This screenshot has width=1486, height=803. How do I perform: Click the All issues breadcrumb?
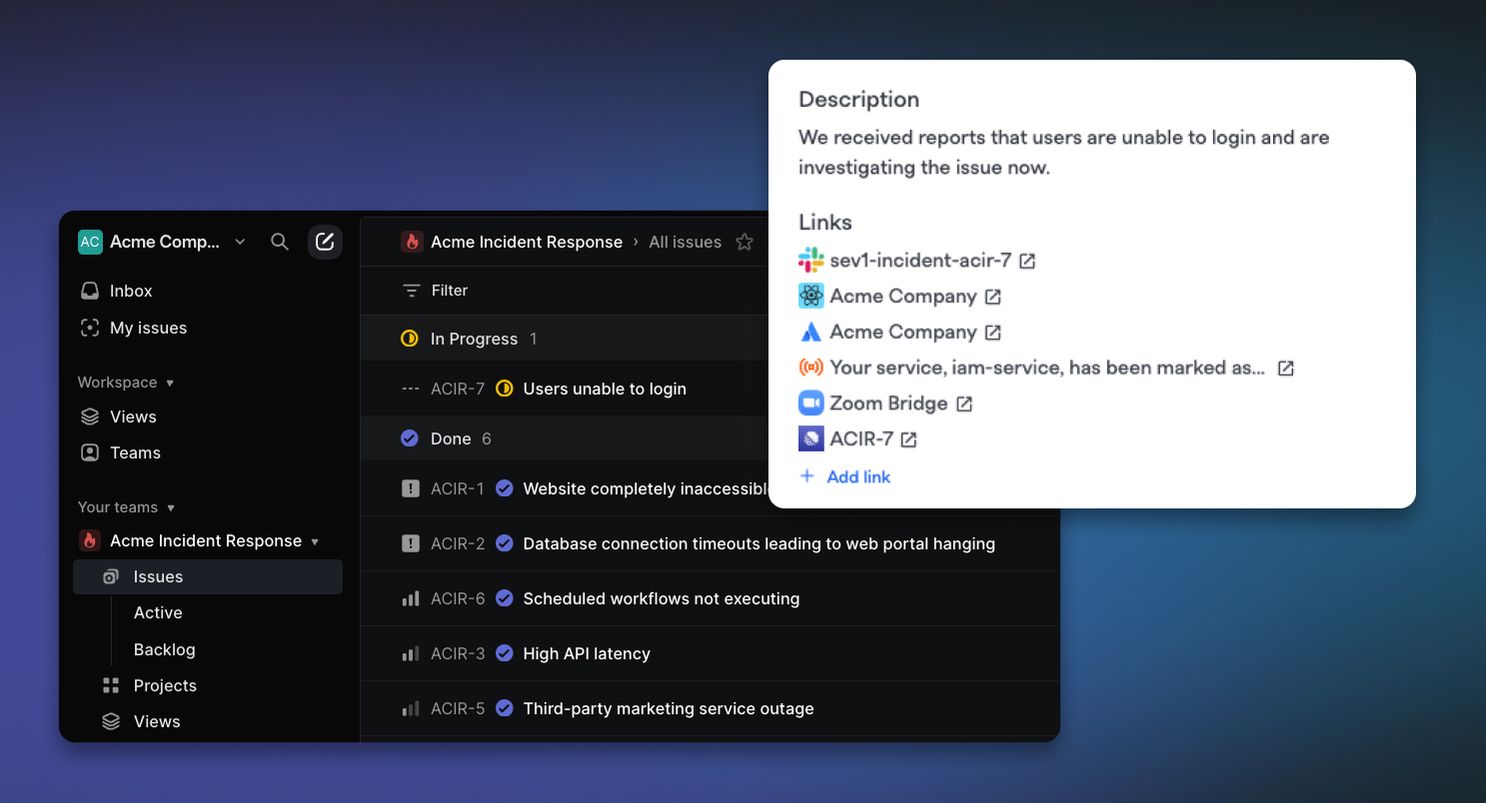[x=685, y=242]
